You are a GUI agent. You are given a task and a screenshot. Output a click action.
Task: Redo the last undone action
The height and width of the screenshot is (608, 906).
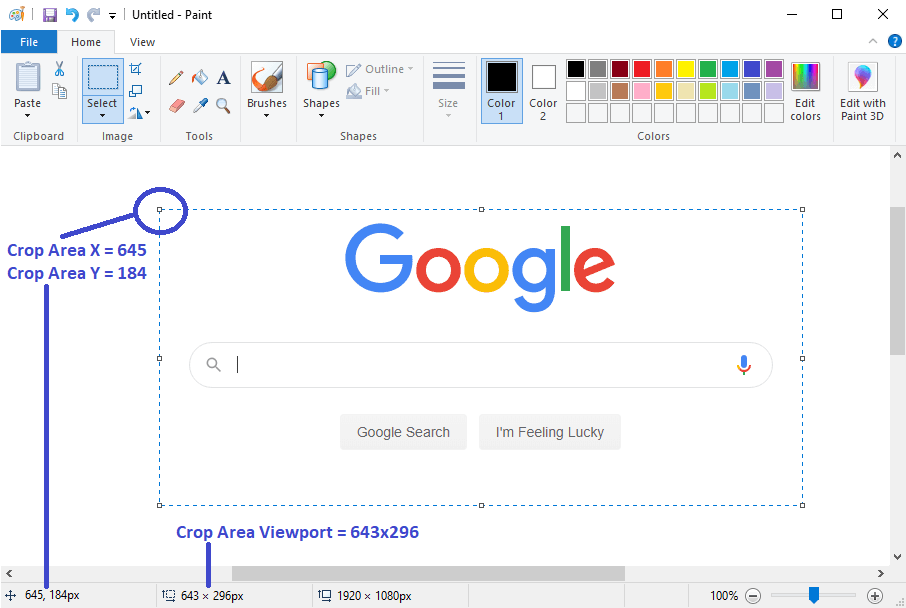tap(93, 14)
